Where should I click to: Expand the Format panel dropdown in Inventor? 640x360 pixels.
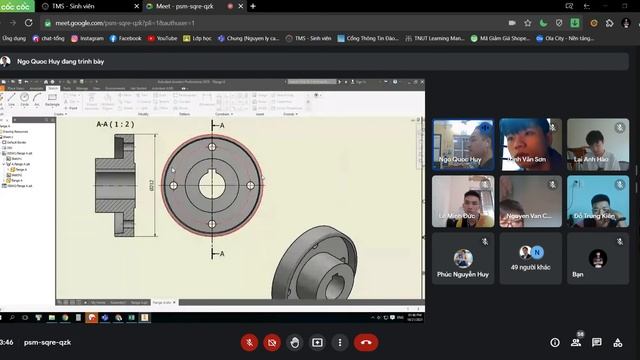(290, 114)
